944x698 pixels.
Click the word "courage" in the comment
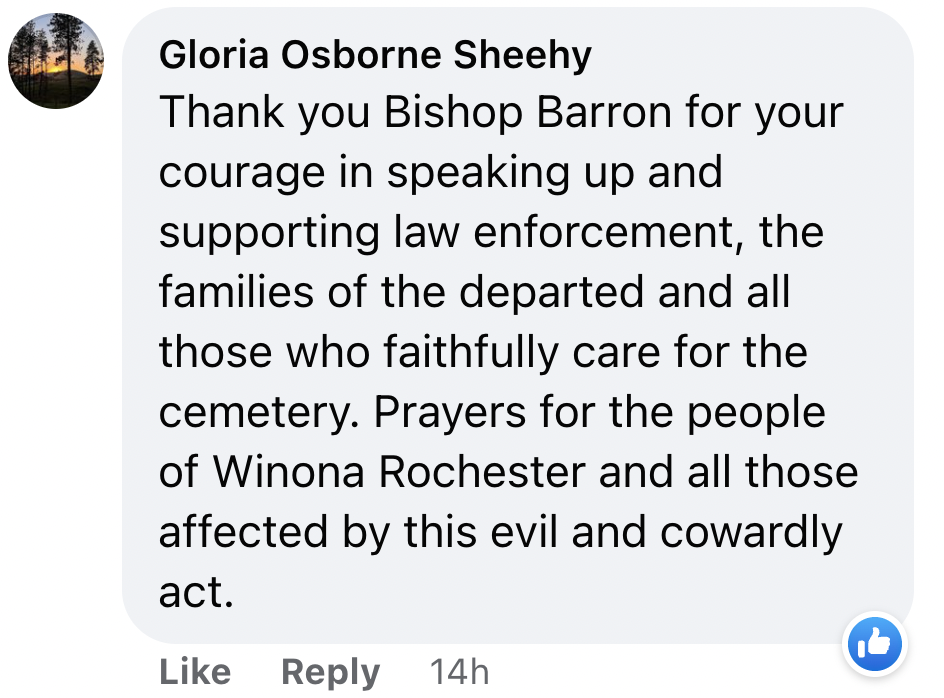click(241, 173)
